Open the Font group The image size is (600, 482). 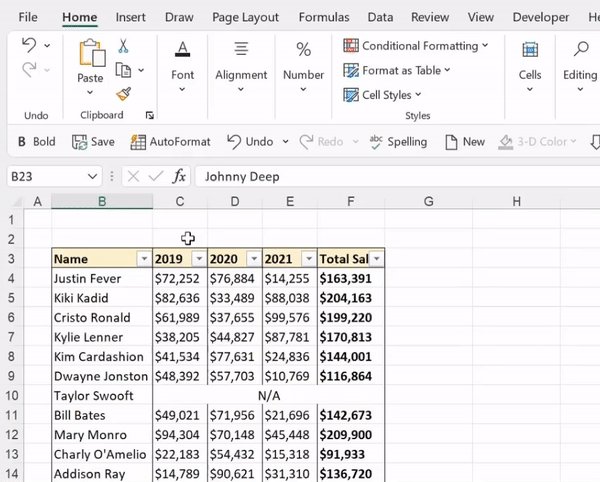click(183, 66)
